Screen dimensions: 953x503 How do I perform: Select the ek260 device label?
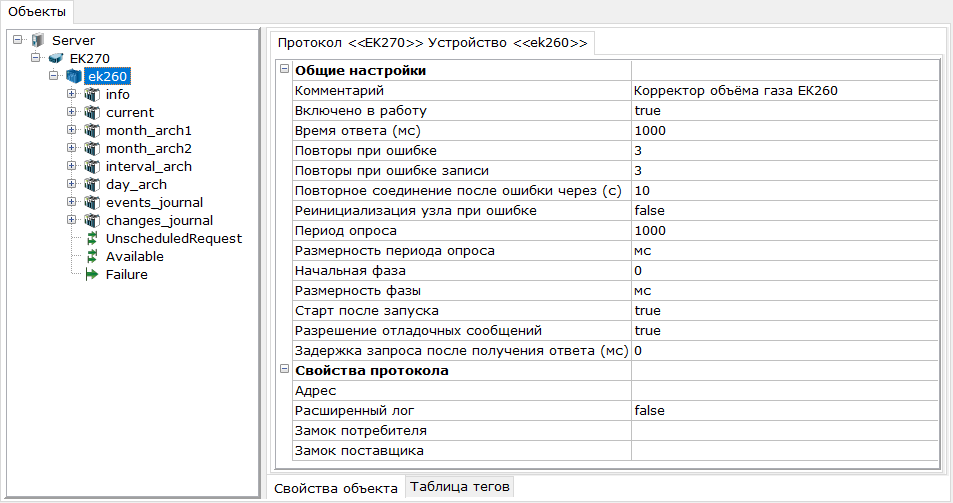pos(108,77)
